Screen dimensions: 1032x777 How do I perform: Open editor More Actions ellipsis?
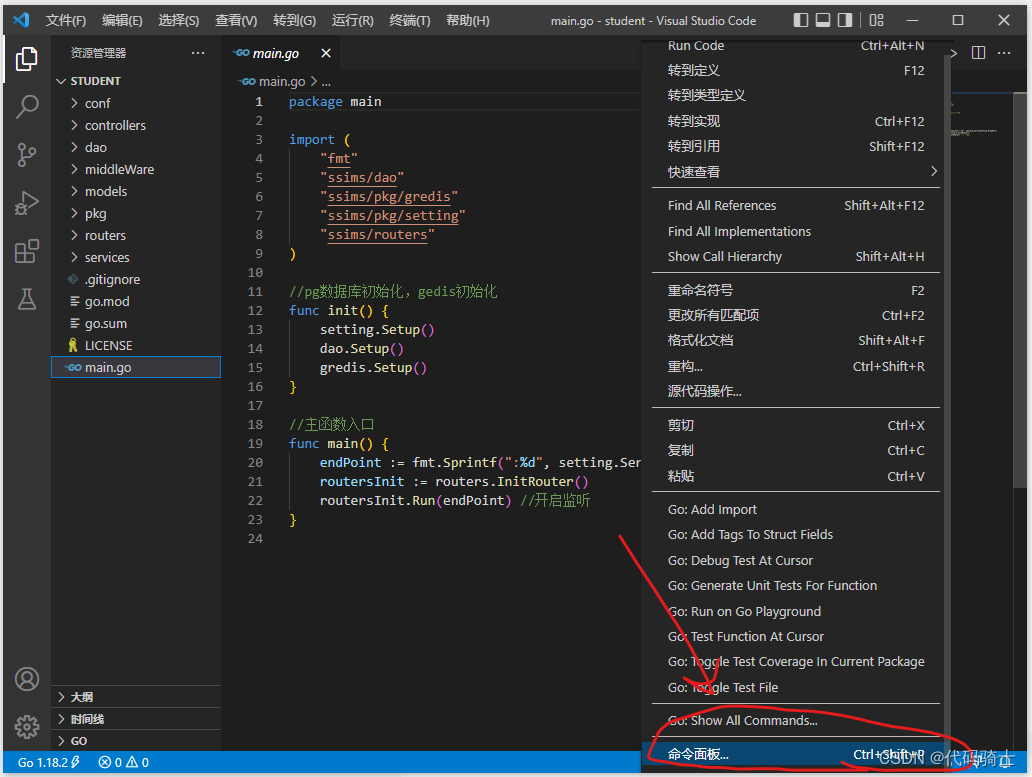tap(1004, 53)
